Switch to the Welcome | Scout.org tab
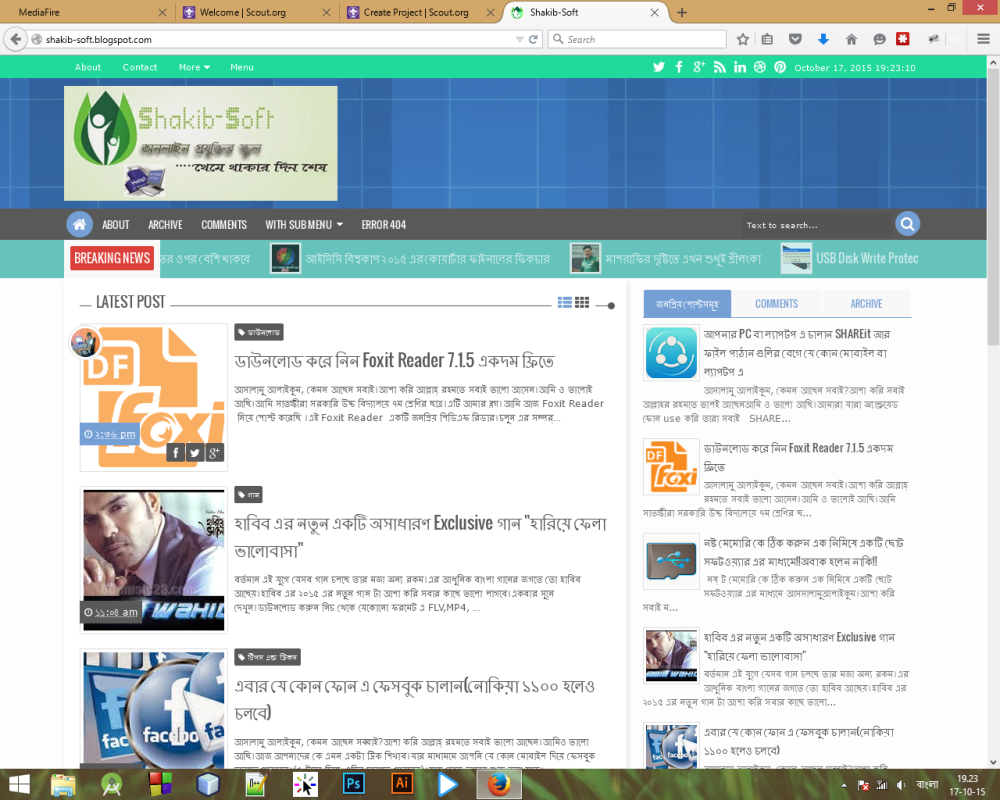This screenshot has height=800, width=1000. click(x=255, y=13)
